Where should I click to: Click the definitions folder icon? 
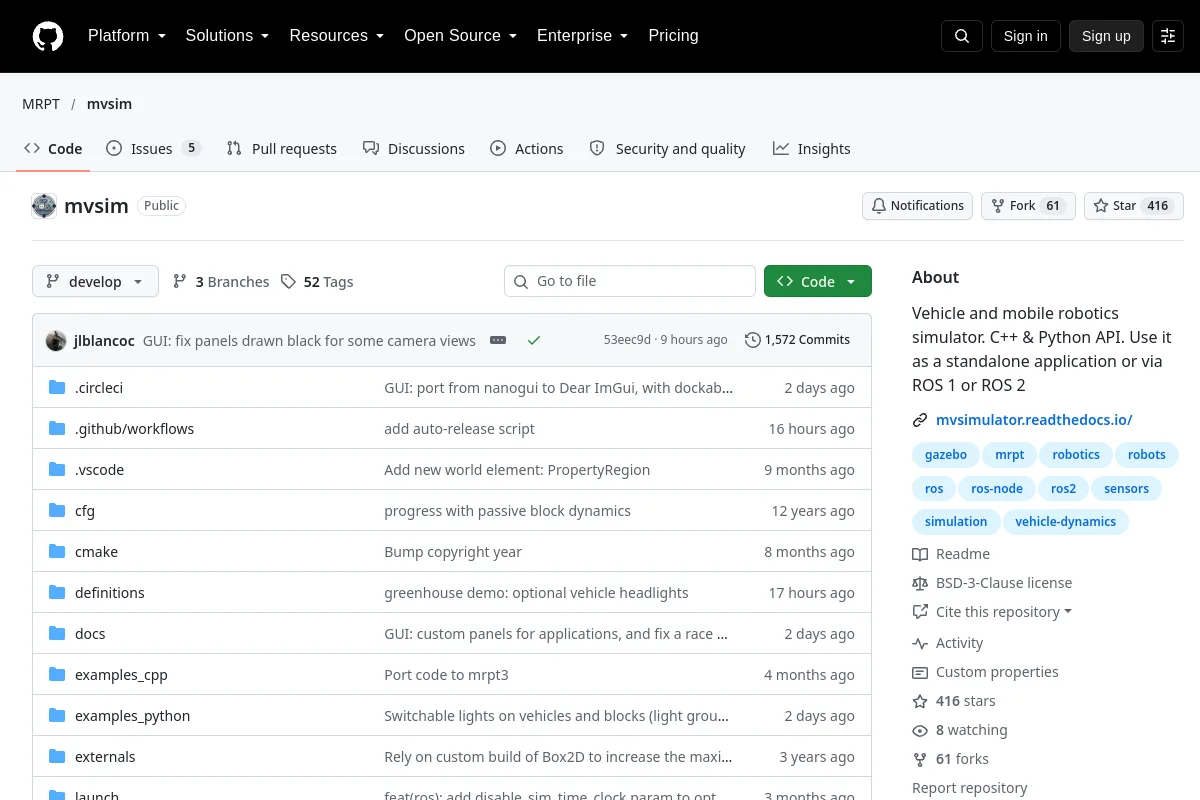[57, 593]
